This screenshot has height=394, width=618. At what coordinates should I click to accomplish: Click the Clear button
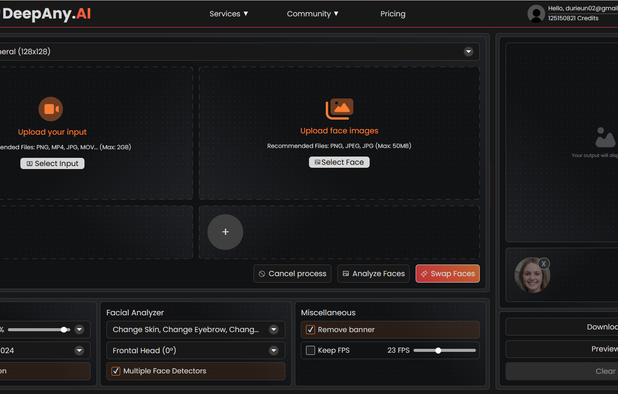[562, 371]
